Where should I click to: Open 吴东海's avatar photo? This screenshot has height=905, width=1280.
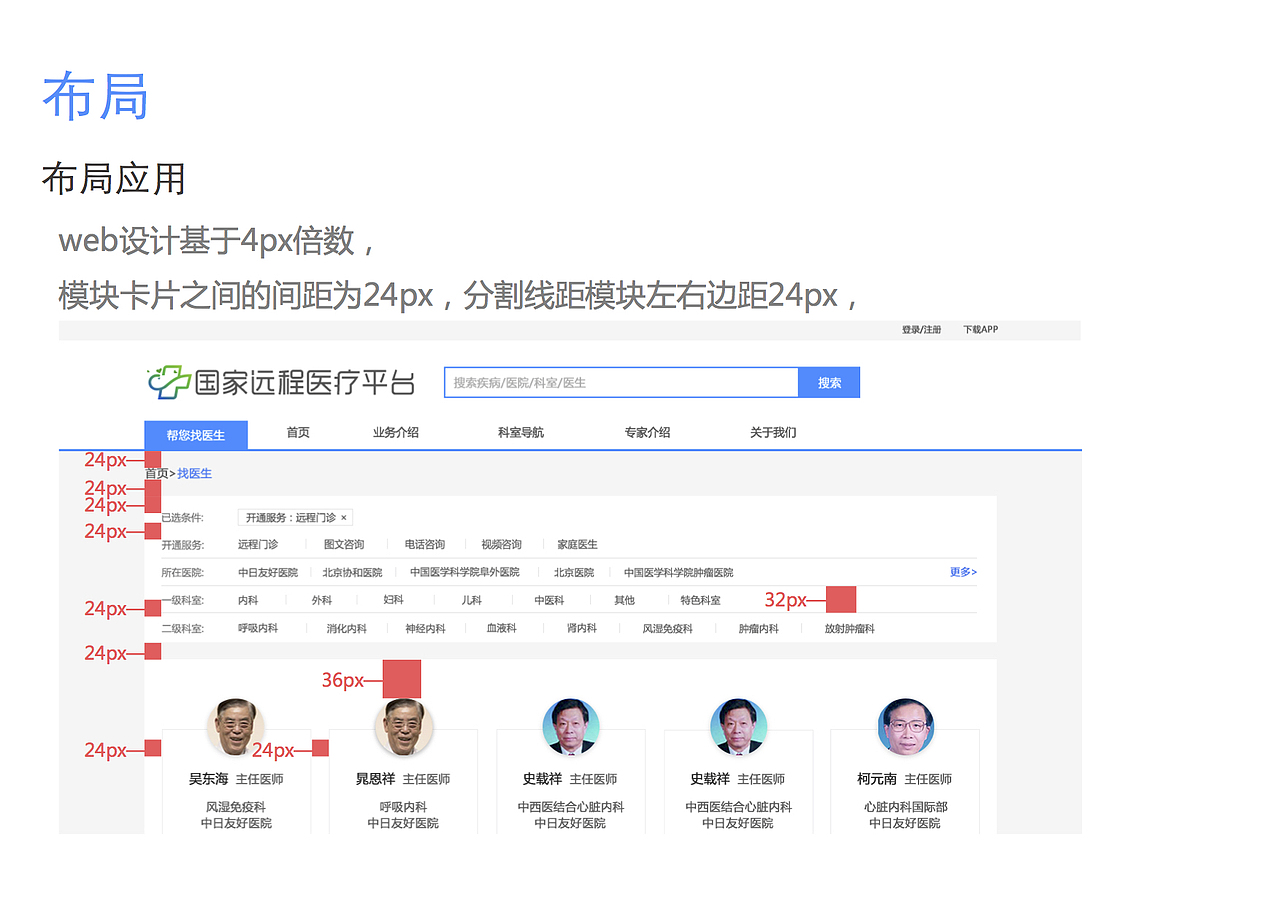(x=236, y=727)
